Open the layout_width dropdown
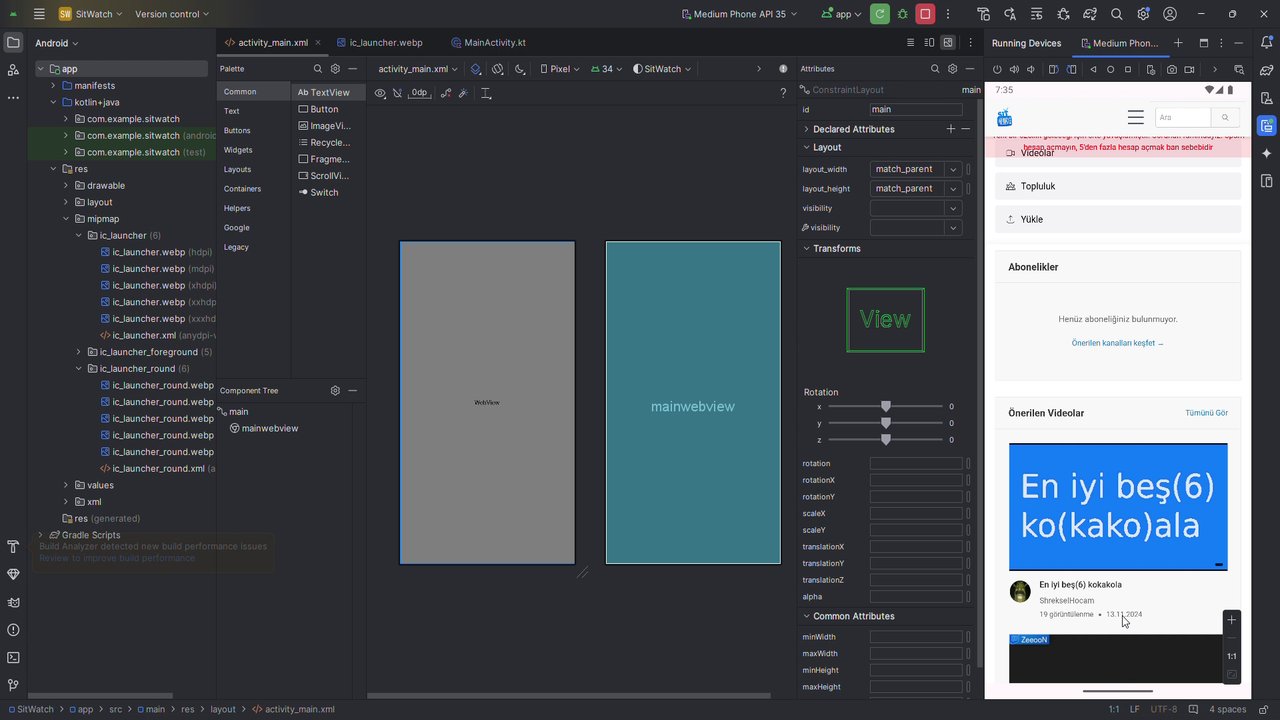The height and width of the screenshot is (720, 1280). point(953,169)
